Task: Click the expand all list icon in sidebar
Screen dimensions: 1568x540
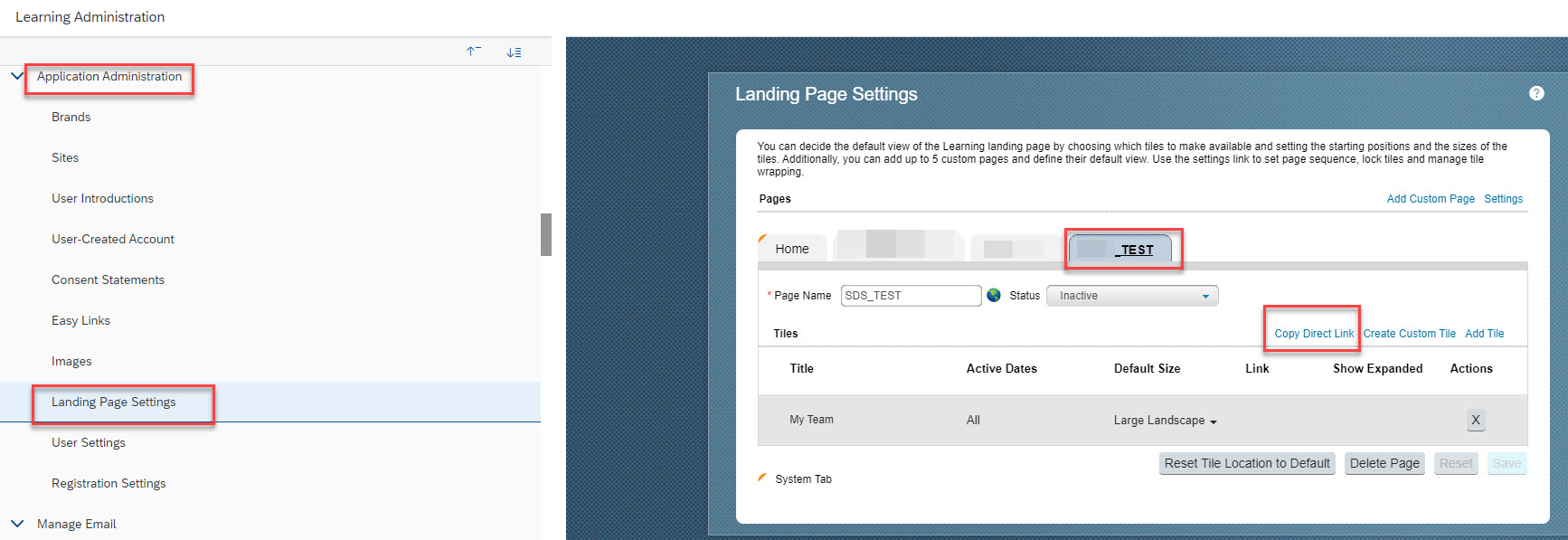Action: [x=514, y=52]
